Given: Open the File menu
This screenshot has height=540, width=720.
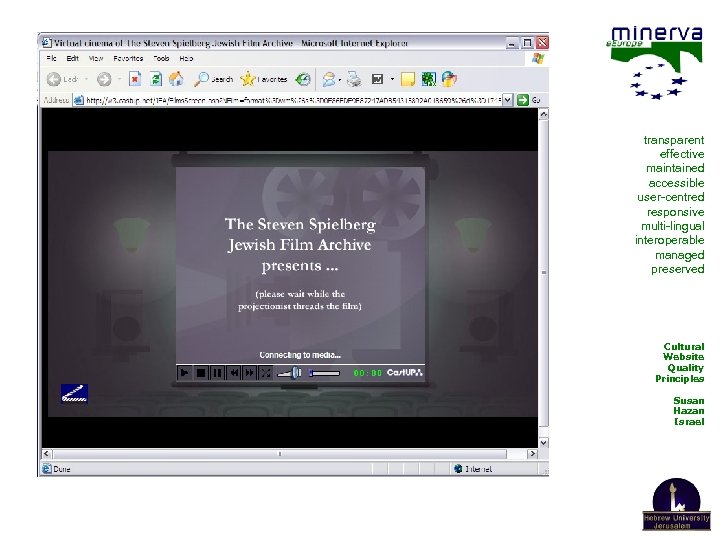Looking at the screenshot, I should tap(51, 58).
